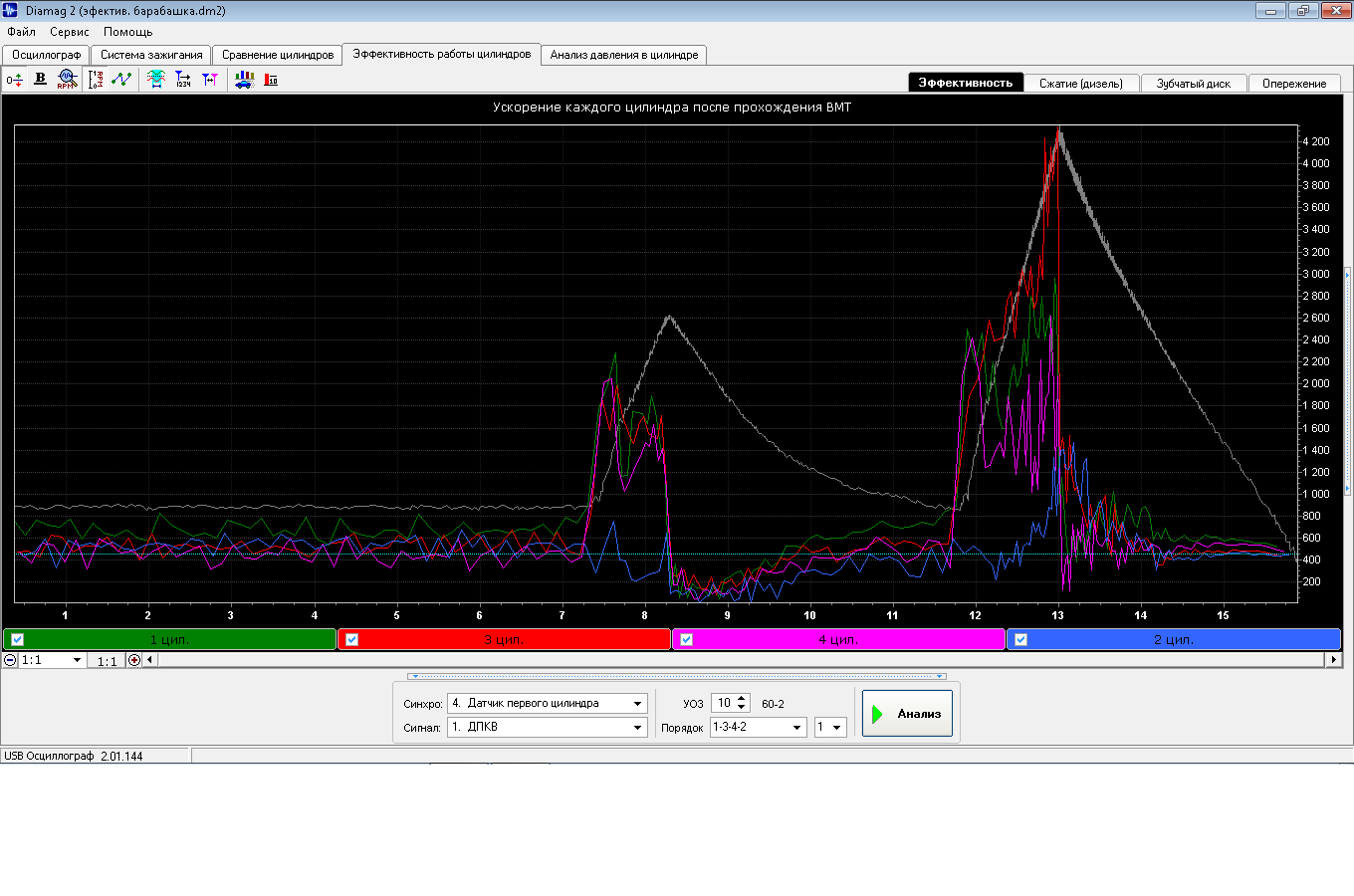The image size is (1354, 896).
Task: Click the 1:1 reset zoom button
Action: coord(107,661)
